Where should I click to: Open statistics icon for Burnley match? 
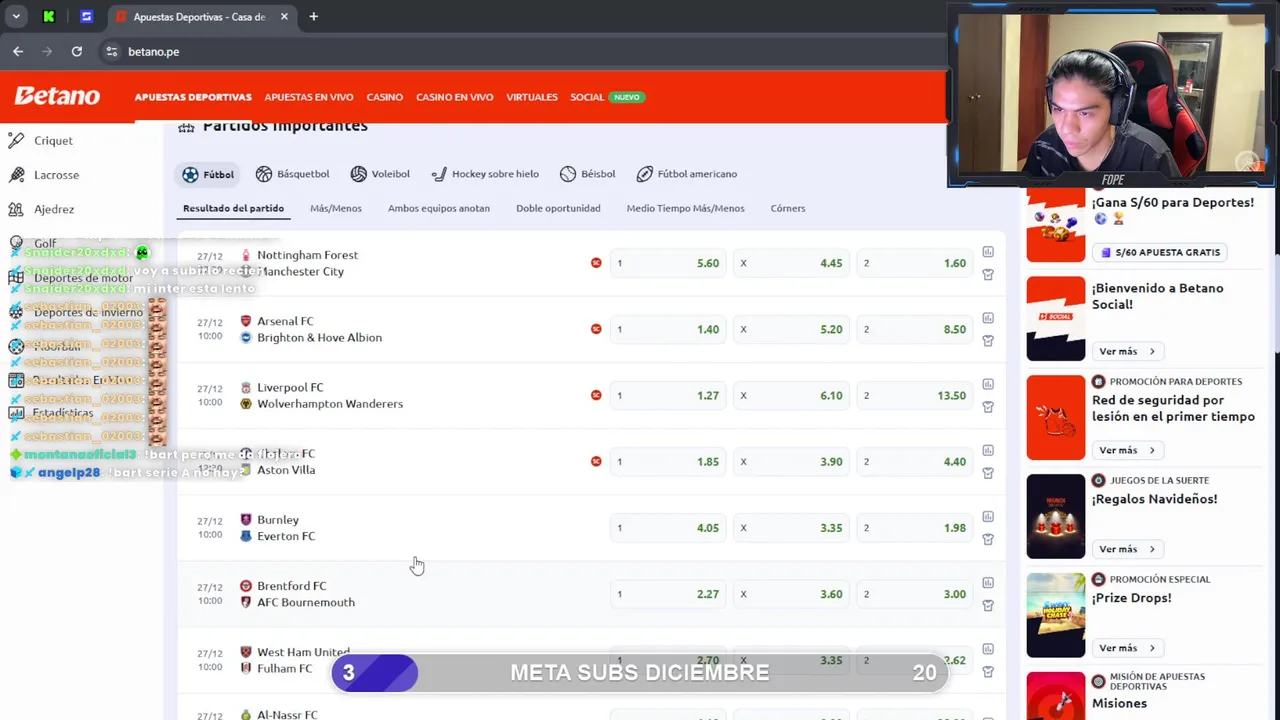coord(988,516)
